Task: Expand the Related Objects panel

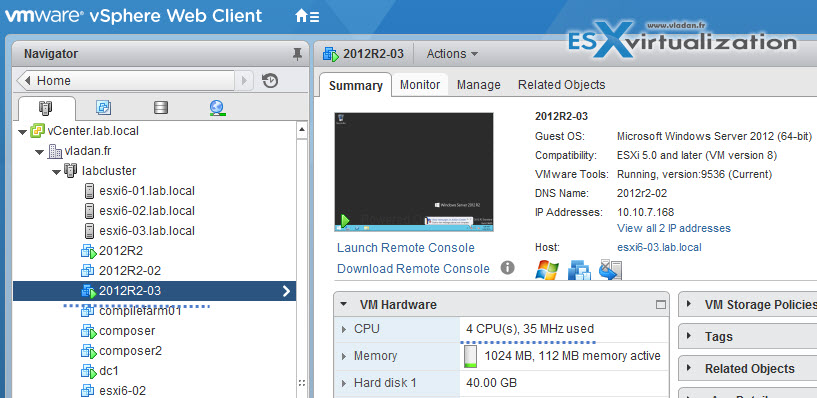Action: [690, 368]
